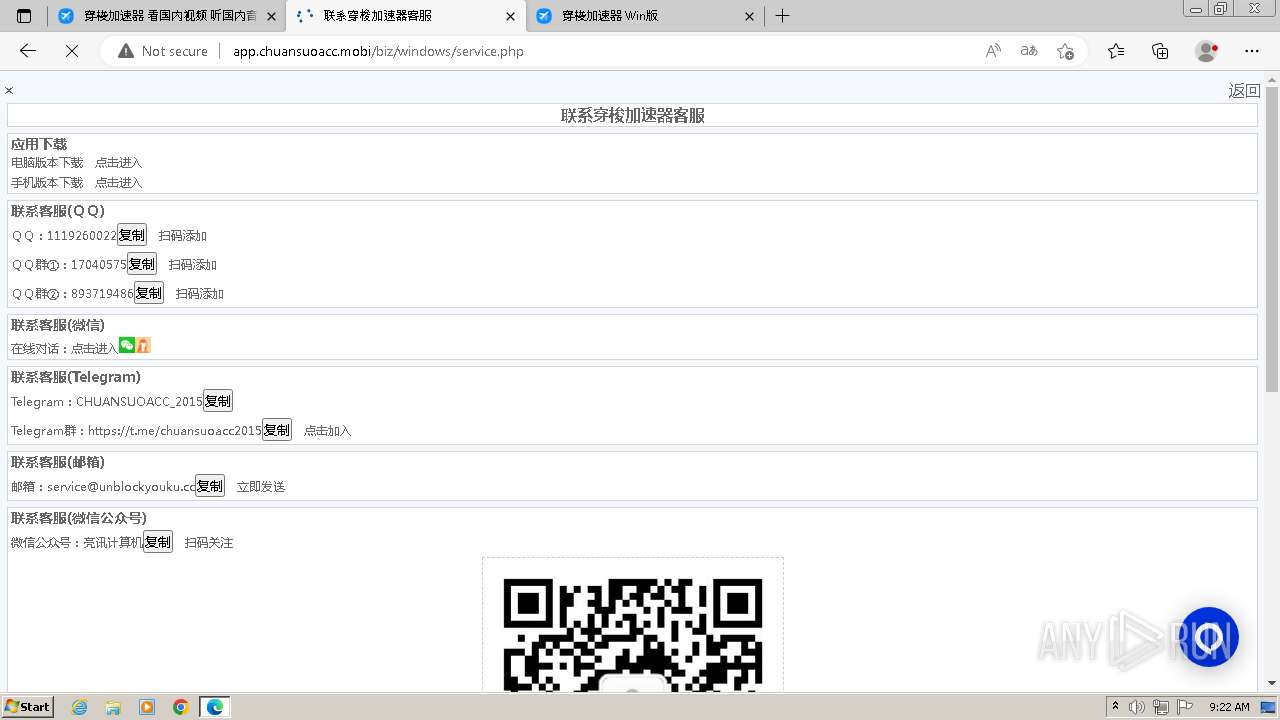Click the network tray icon
1280x720 pixels.
click(1160, 707)
